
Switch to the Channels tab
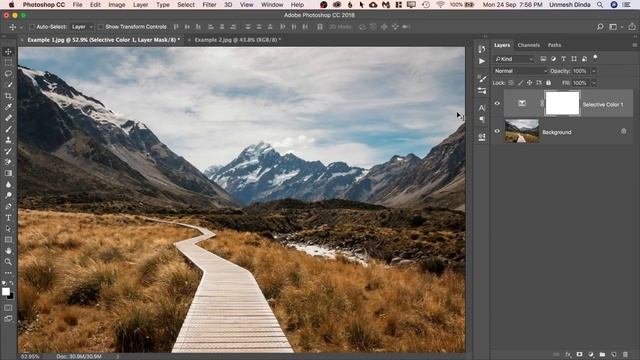(529, 45)
